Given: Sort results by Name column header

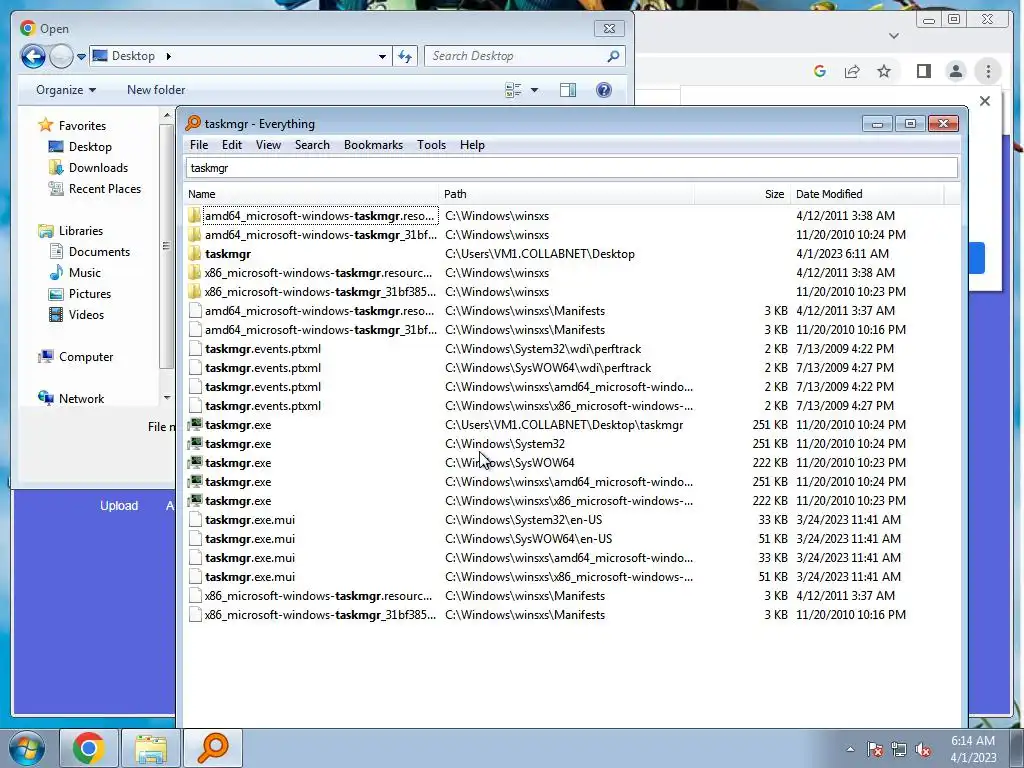Looking at the screenshot, I should click(x=312, y=194).
